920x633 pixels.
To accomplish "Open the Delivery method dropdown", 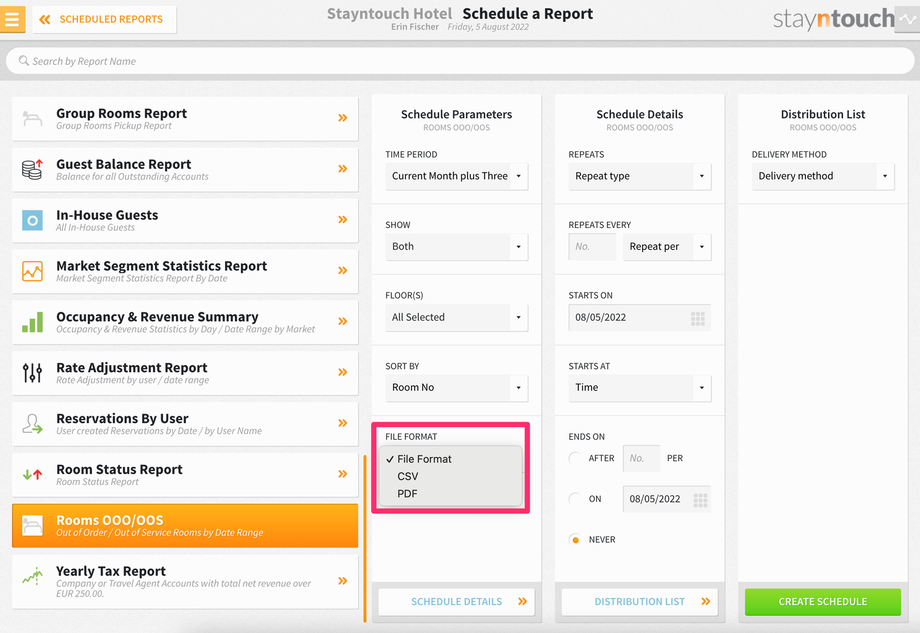I will (x=823, y=176).
